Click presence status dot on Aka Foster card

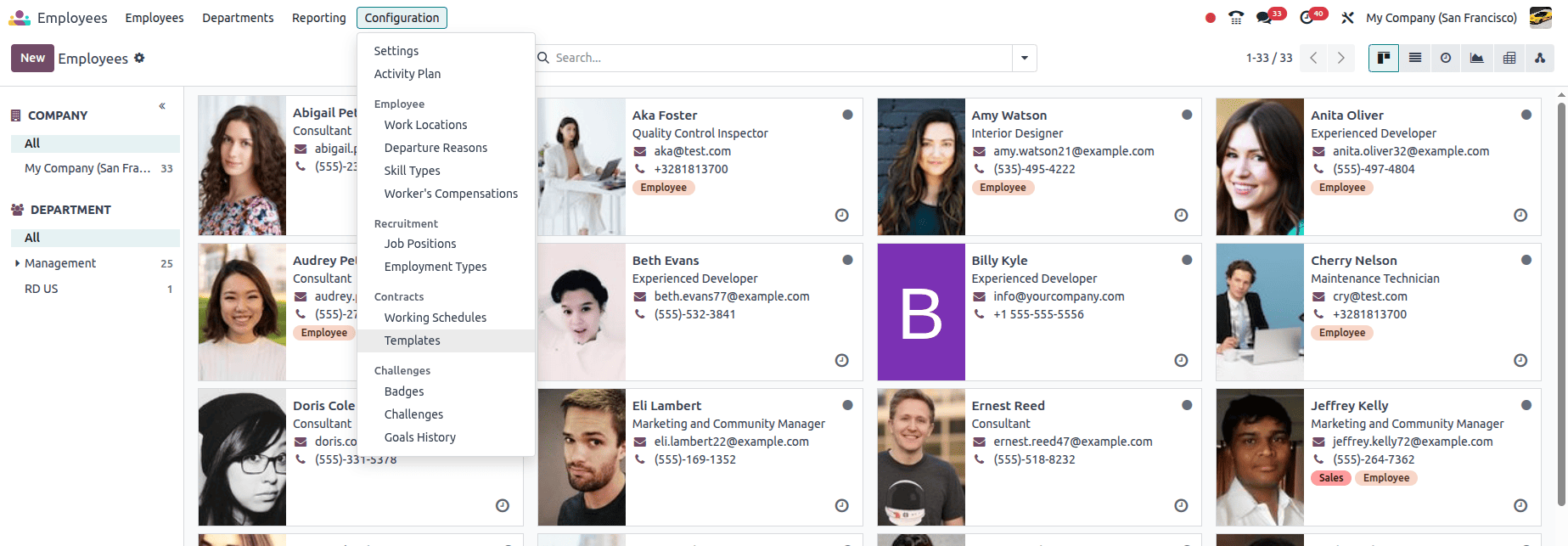coord(847,115)
